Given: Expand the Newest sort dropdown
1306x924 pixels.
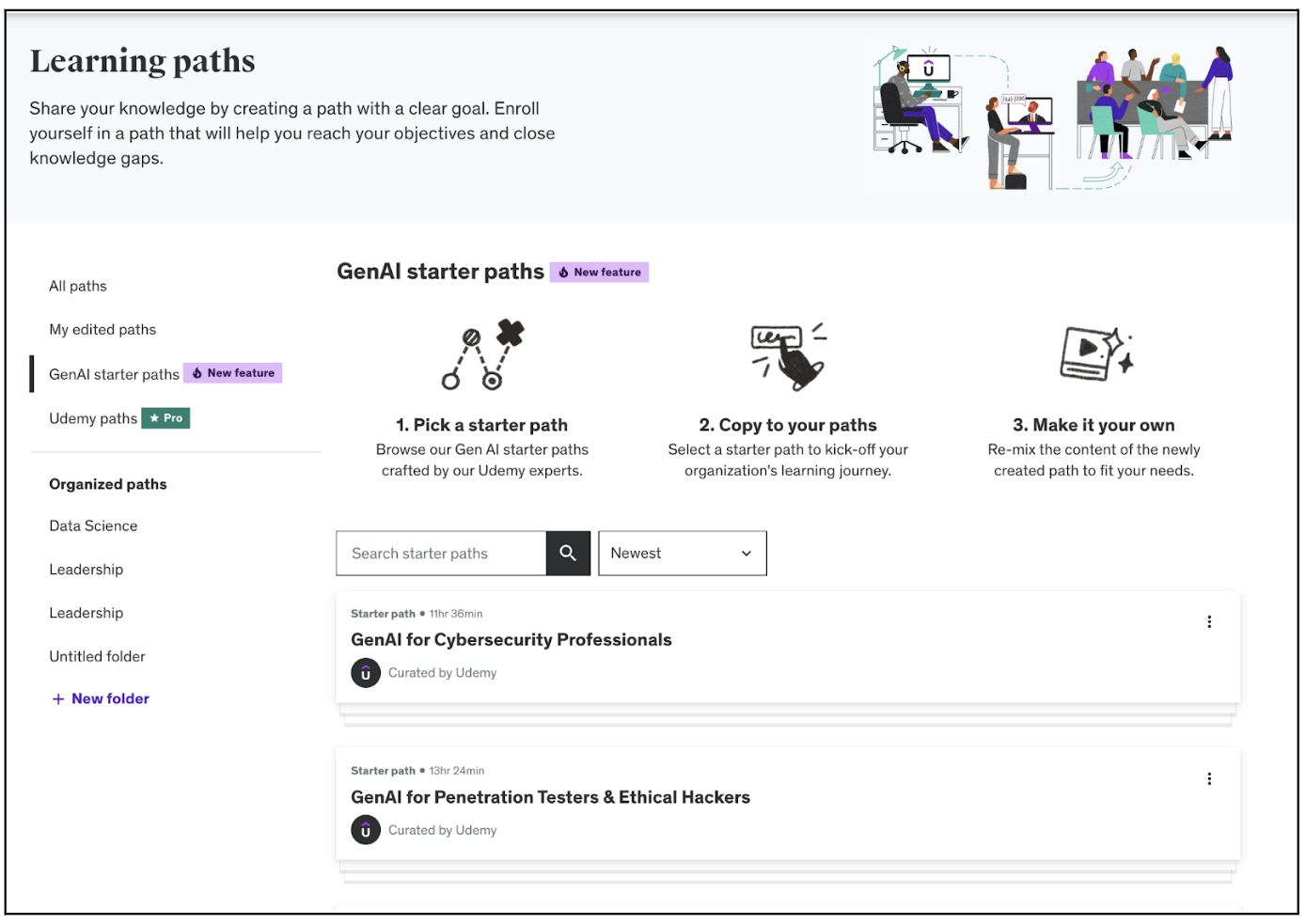Looking at the screenshot, I should point(682,554).
